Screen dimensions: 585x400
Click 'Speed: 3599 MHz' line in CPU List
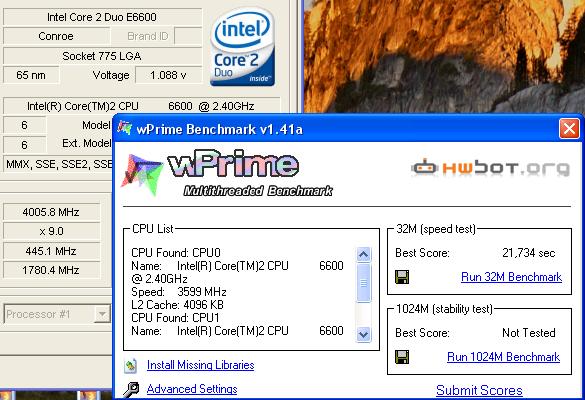179,291
